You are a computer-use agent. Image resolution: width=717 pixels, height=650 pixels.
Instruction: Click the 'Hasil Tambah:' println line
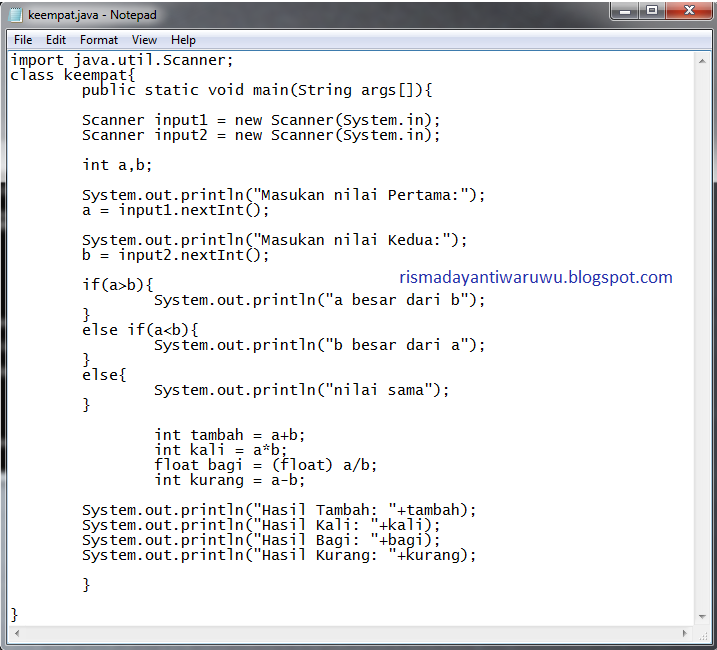click(x=279, y=510)
